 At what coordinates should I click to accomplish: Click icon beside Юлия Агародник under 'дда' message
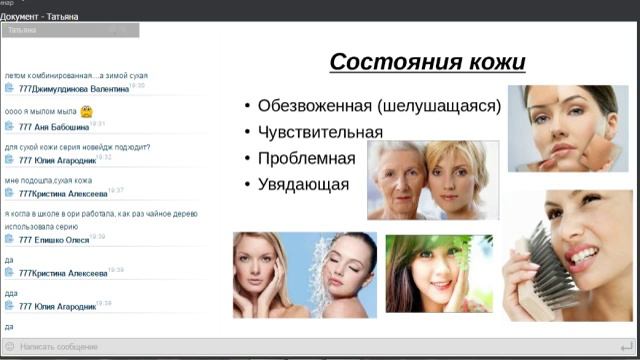9,306
